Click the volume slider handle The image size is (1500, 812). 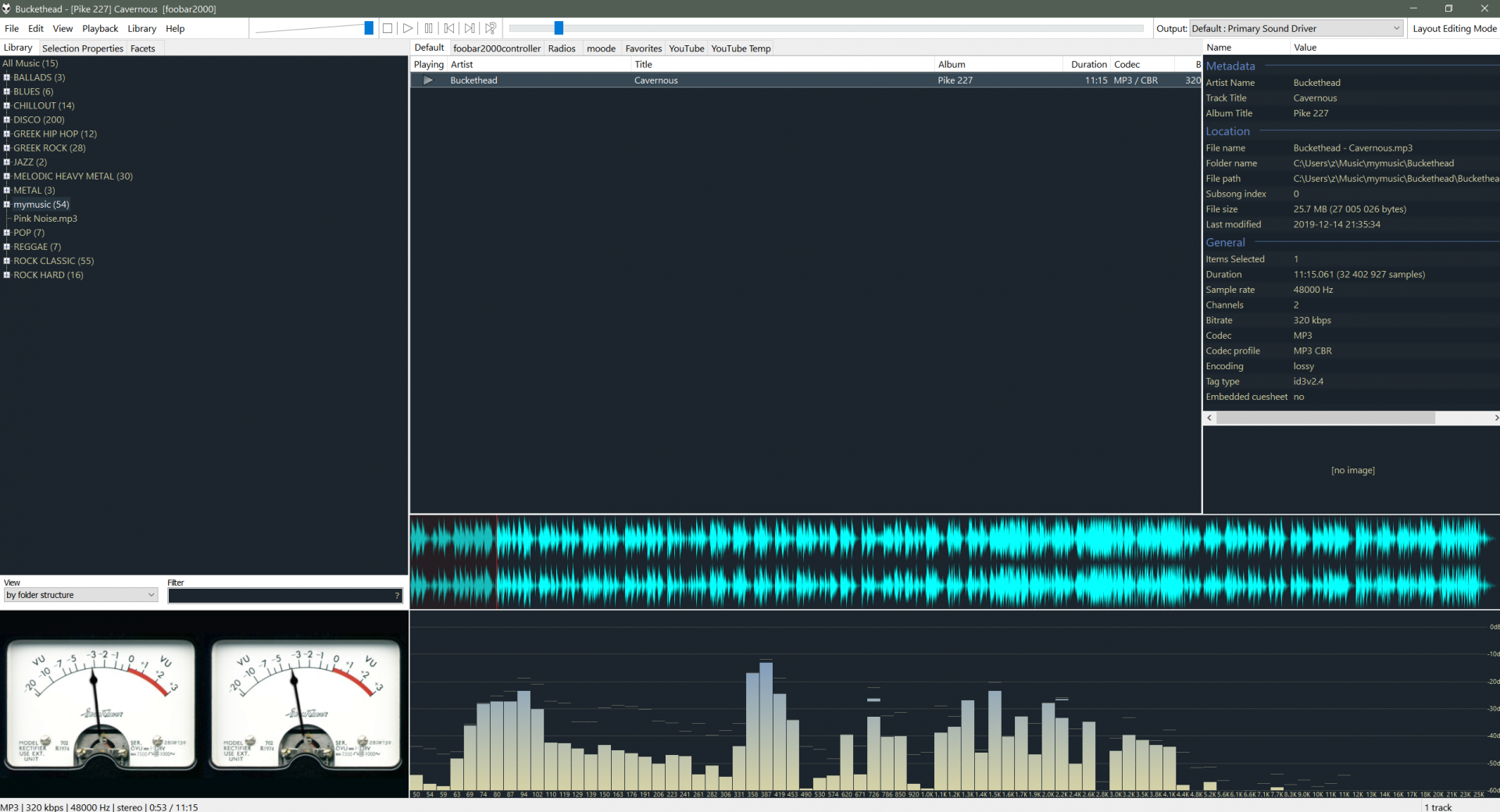(x=369, y=28)
